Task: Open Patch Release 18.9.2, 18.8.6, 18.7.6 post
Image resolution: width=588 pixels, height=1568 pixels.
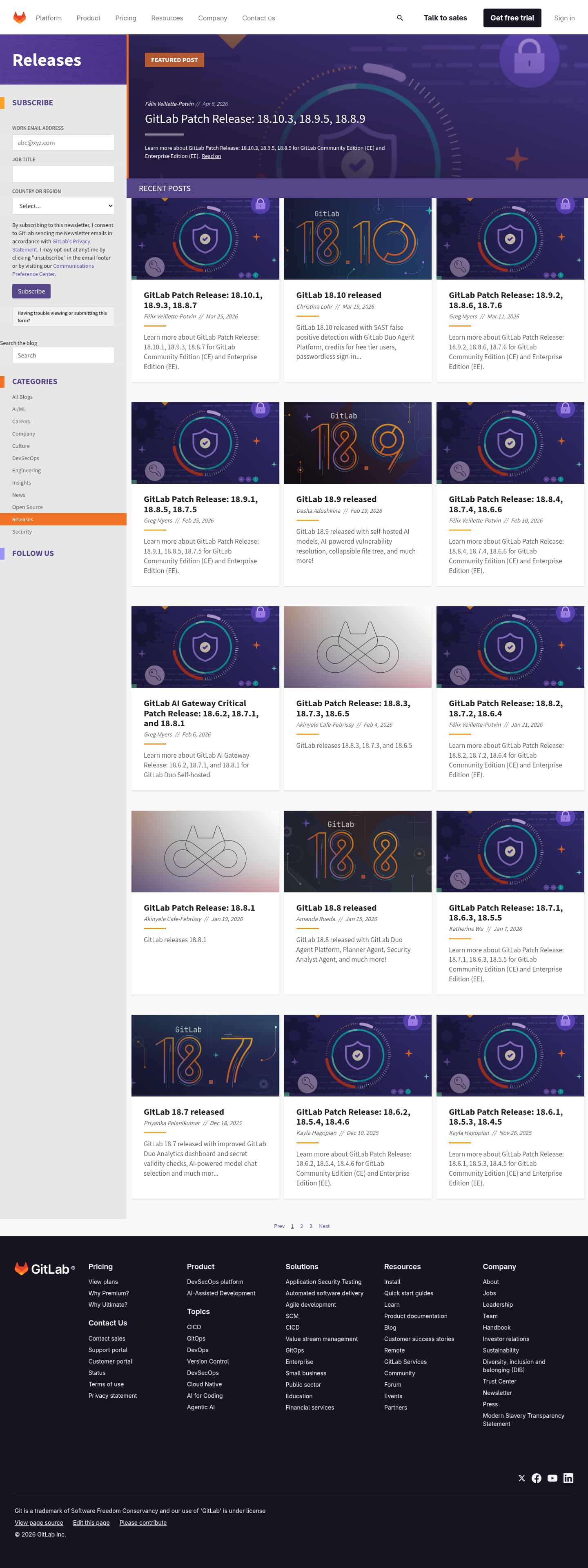Action: 506,300
